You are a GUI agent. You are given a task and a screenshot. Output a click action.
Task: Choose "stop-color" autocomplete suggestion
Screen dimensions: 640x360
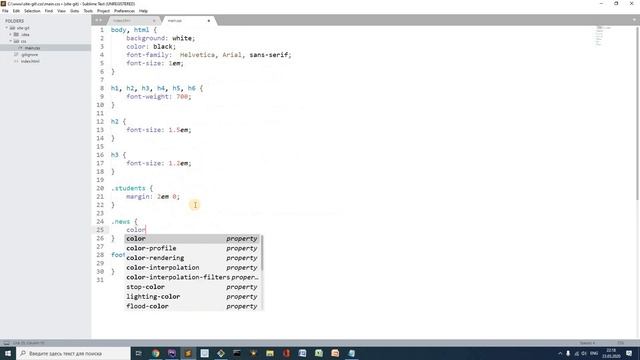pos(192,287)
